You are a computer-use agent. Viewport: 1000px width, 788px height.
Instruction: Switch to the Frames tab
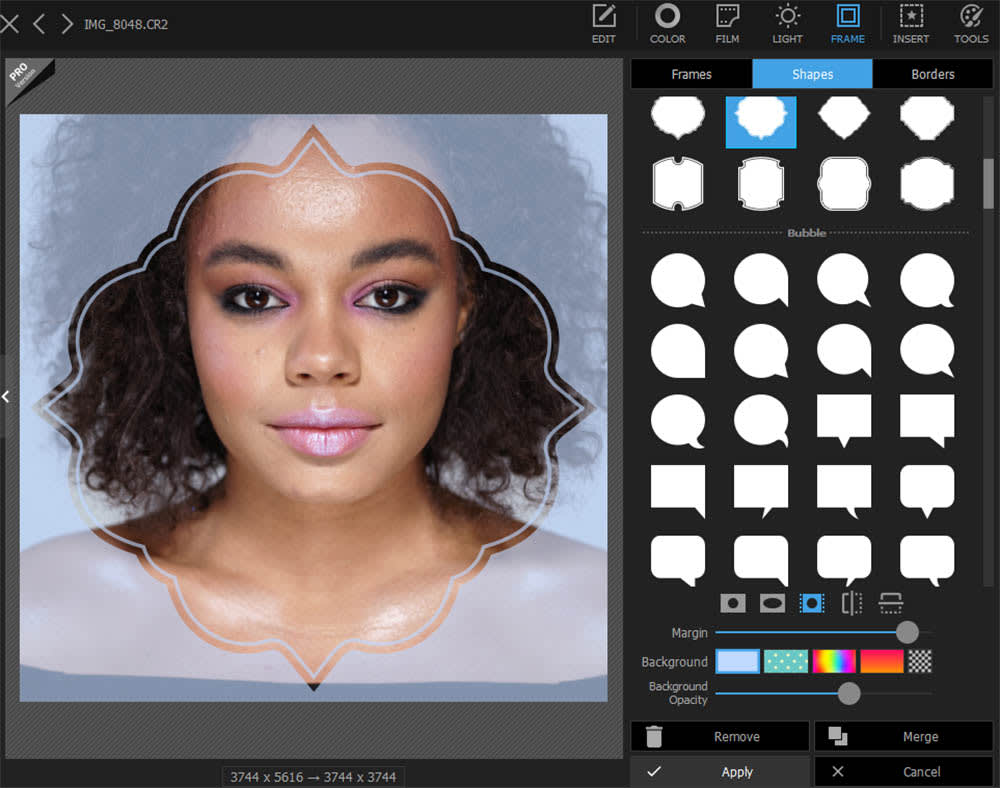691,73
